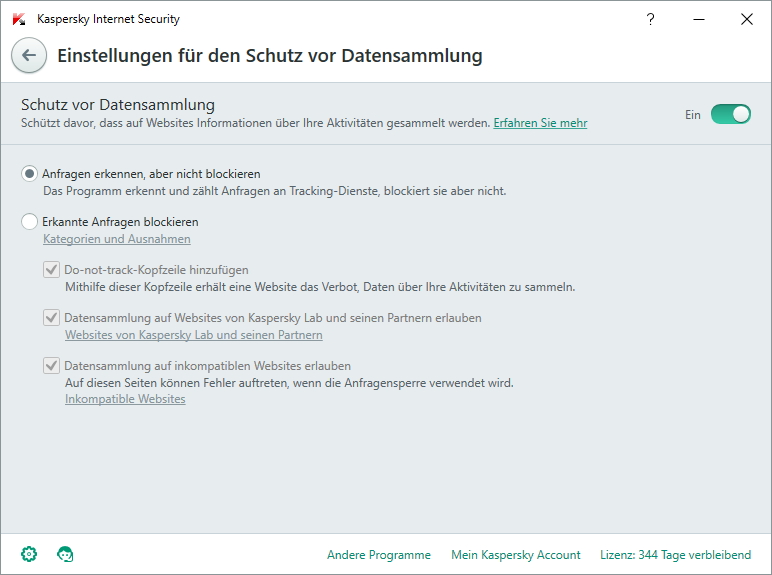The height and width of the screenshot is (575, 772).
Task: Open Andere Programme
Action: tap(379, 555)
